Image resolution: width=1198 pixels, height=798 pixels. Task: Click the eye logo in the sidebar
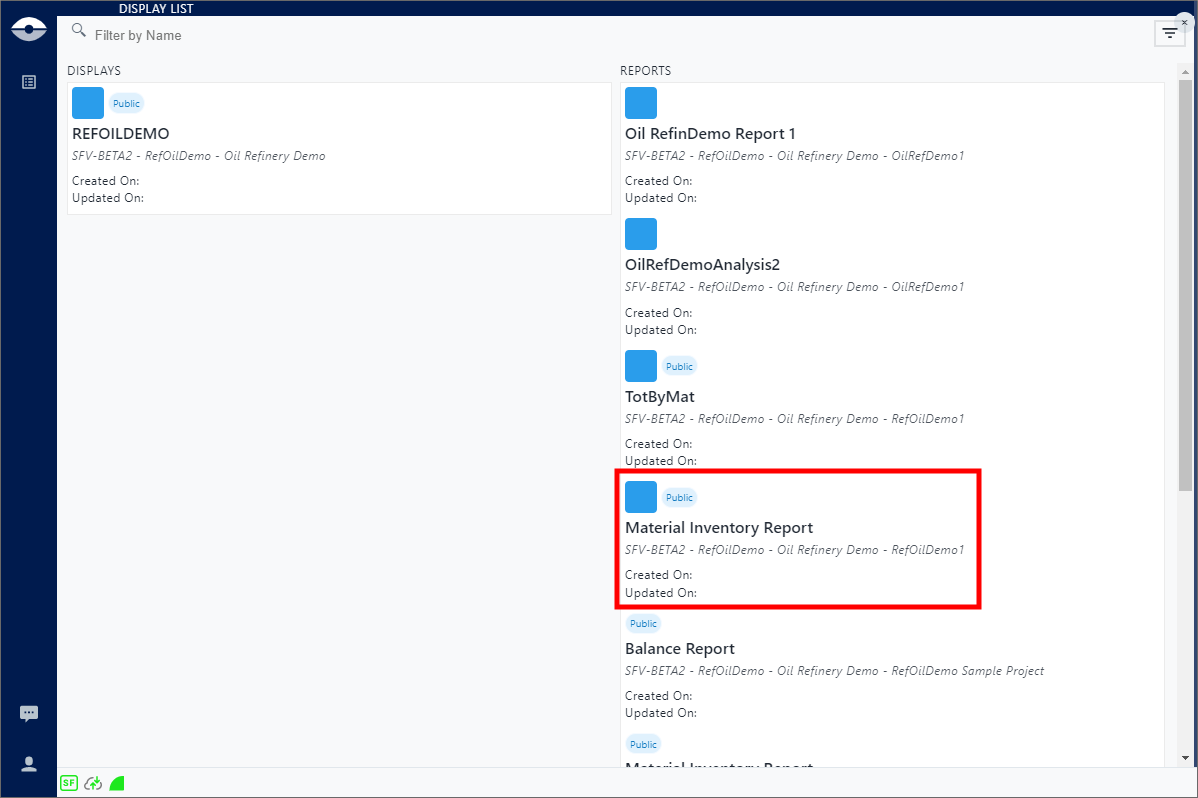(x=29, y=29)
